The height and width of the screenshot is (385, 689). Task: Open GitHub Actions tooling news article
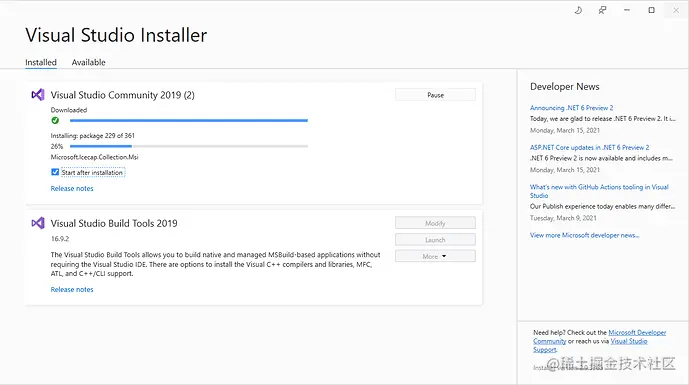[599, 191]
